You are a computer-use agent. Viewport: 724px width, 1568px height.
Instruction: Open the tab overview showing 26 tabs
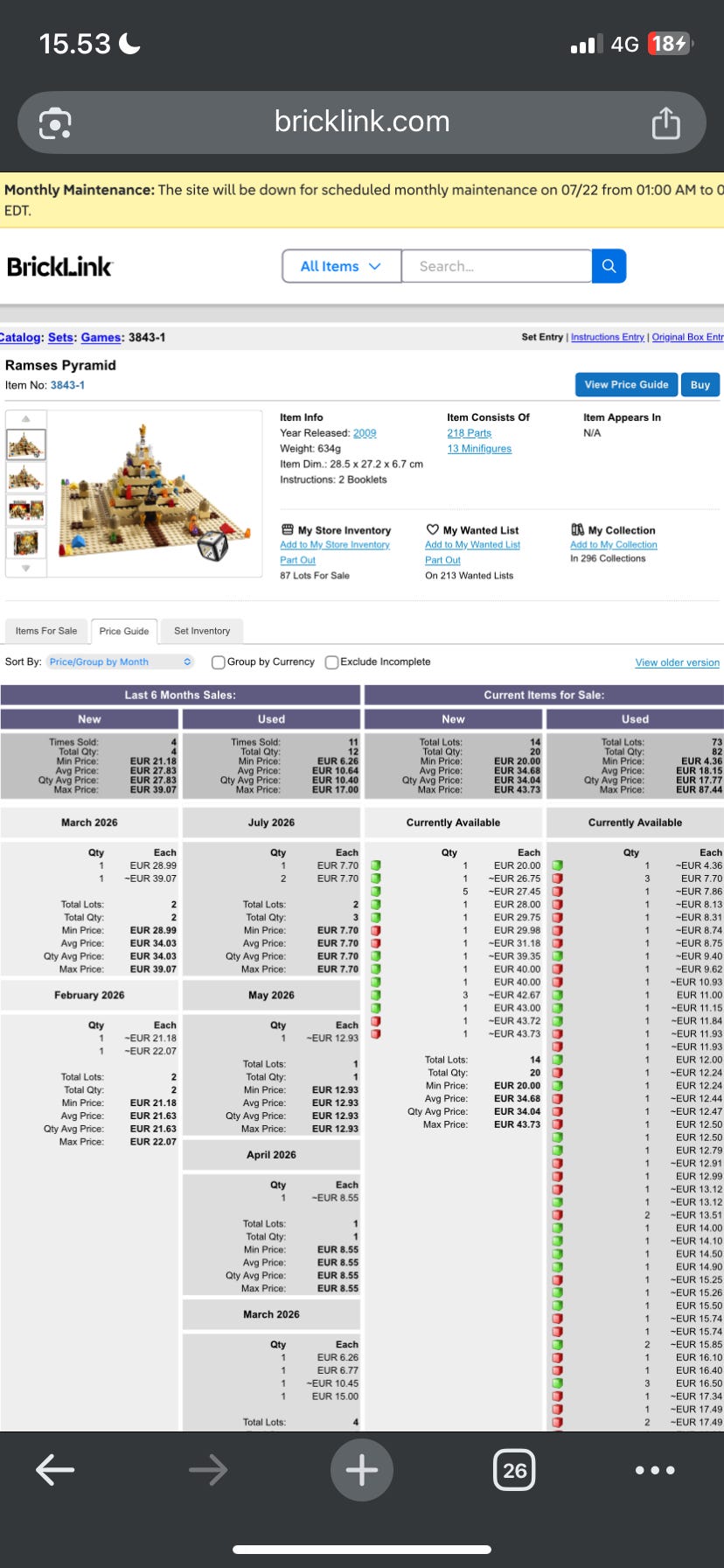click(515, 1470)
